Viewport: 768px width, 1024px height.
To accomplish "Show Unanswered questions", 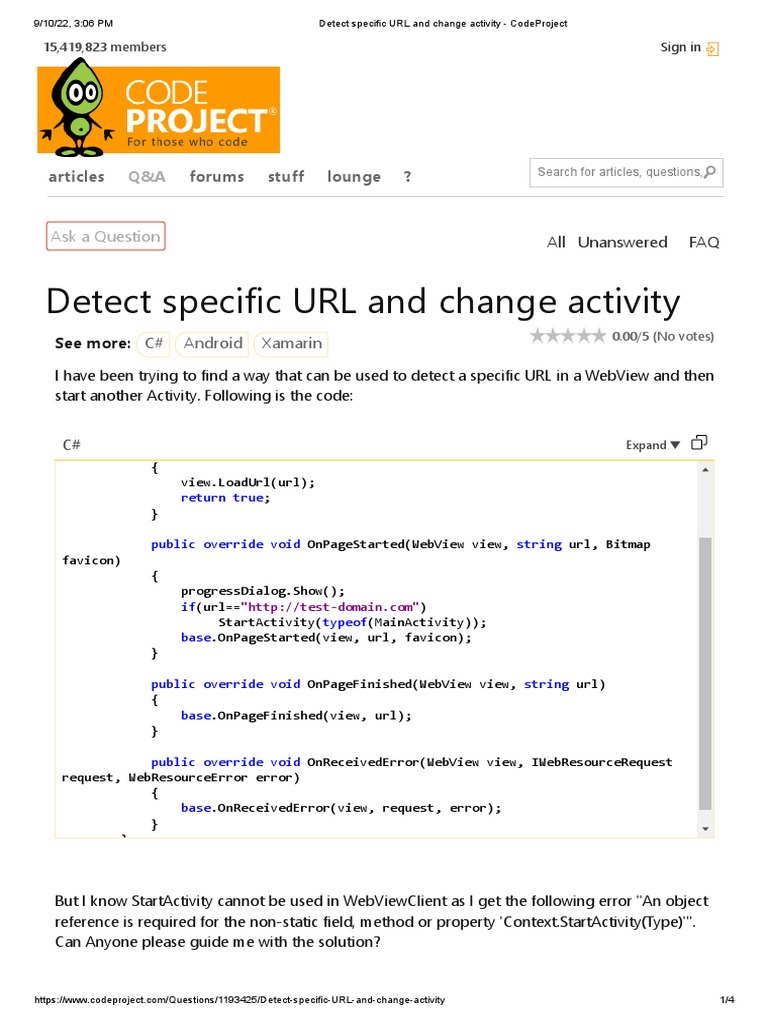I will tap(622, 242).
